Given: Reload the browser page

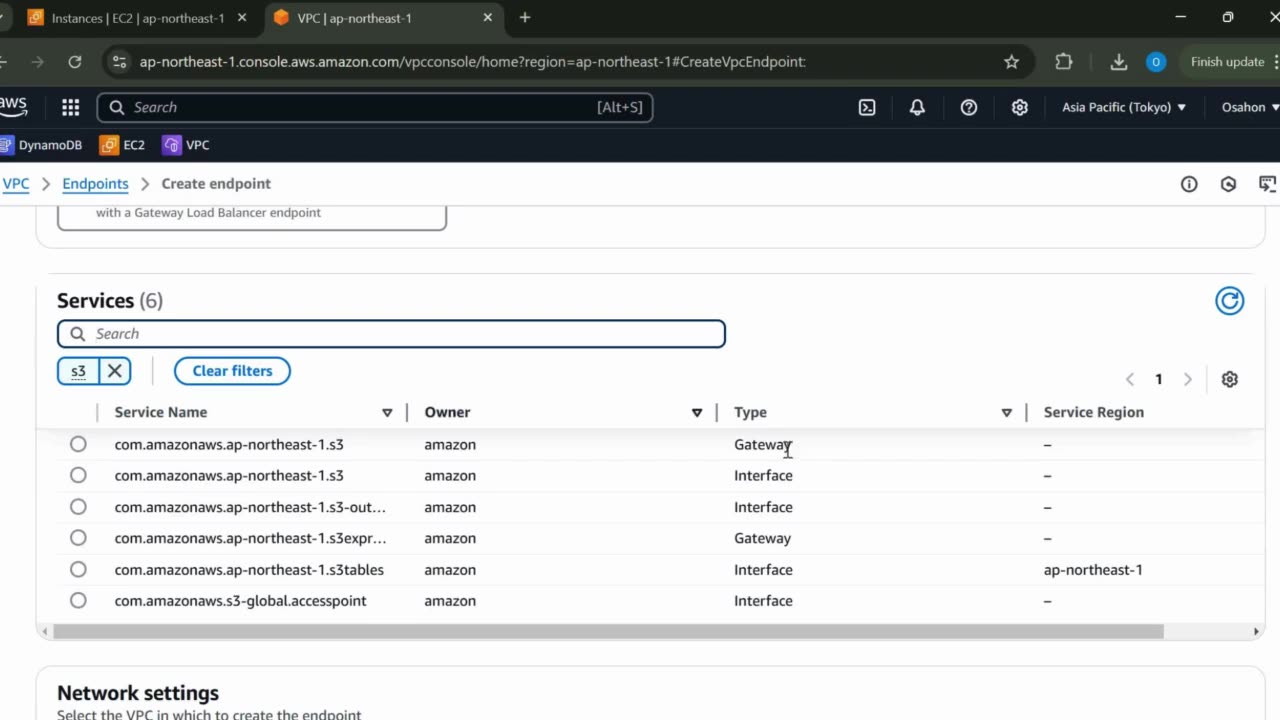Looking at the screenshot, I should (x=74, y=62).
